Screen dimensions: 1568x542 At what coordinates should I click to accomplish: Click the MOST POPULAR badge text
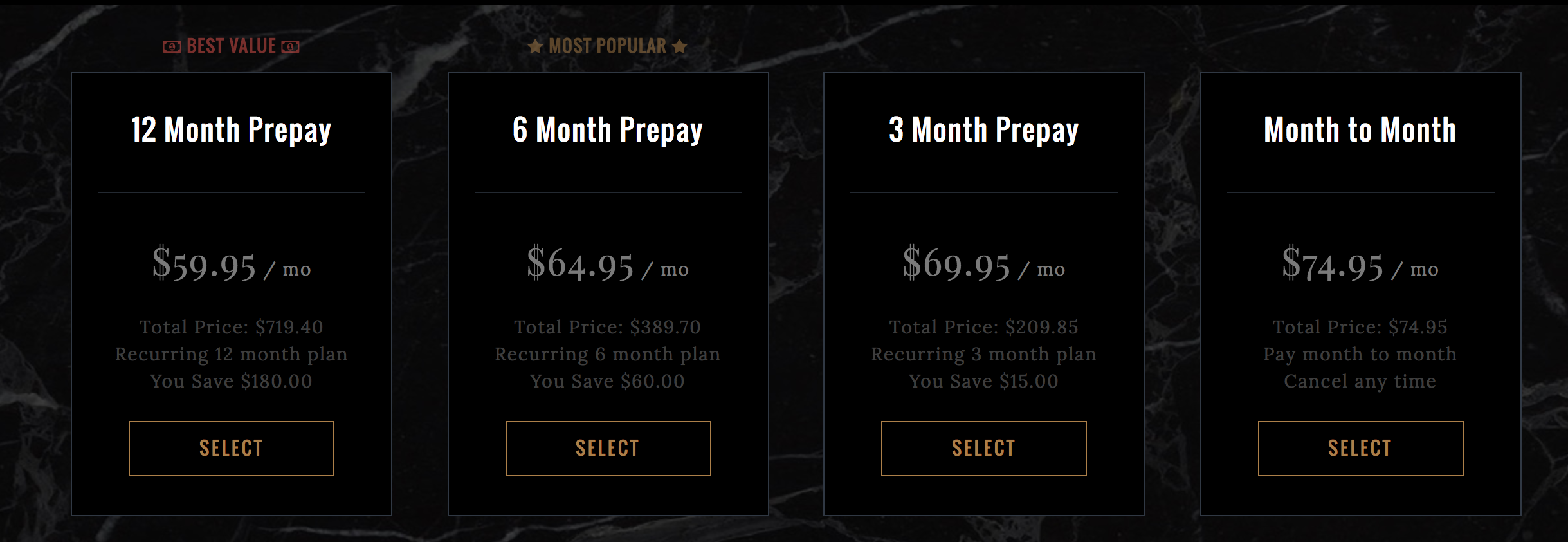[607, 46]
